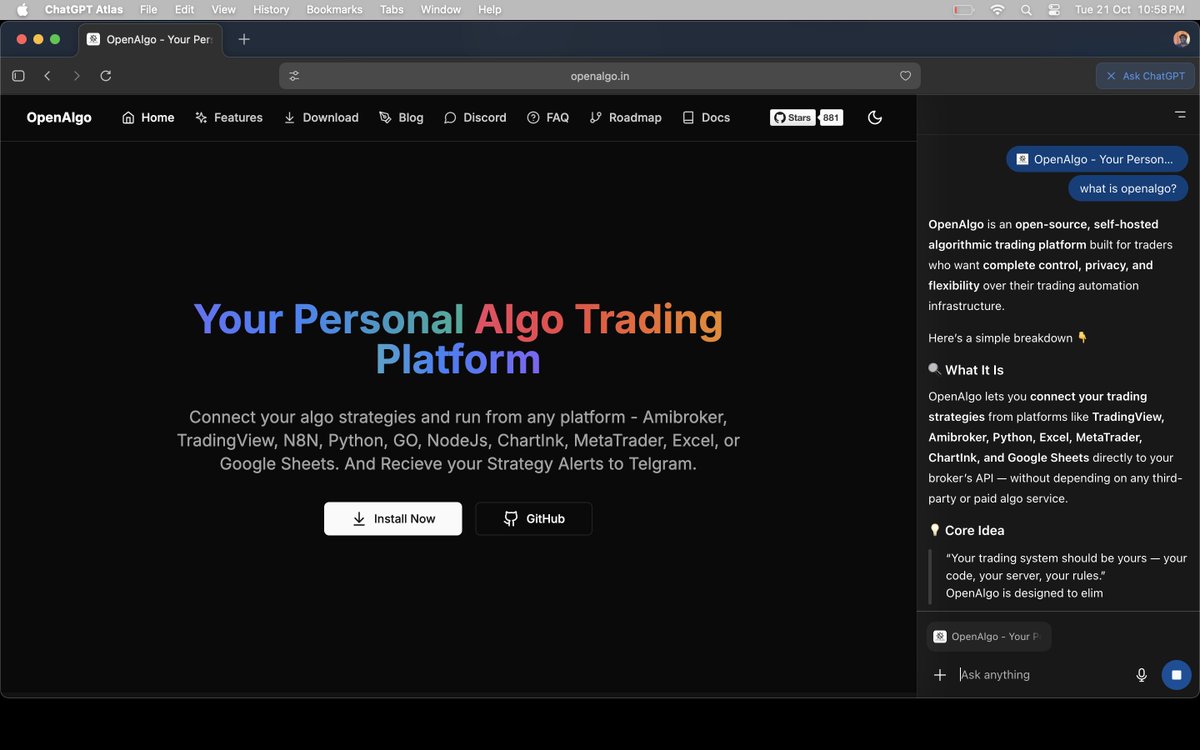Open the Blog nav link
This screenshot has height=750, width=1200.
pyautogui.click(x=401, y=118)
